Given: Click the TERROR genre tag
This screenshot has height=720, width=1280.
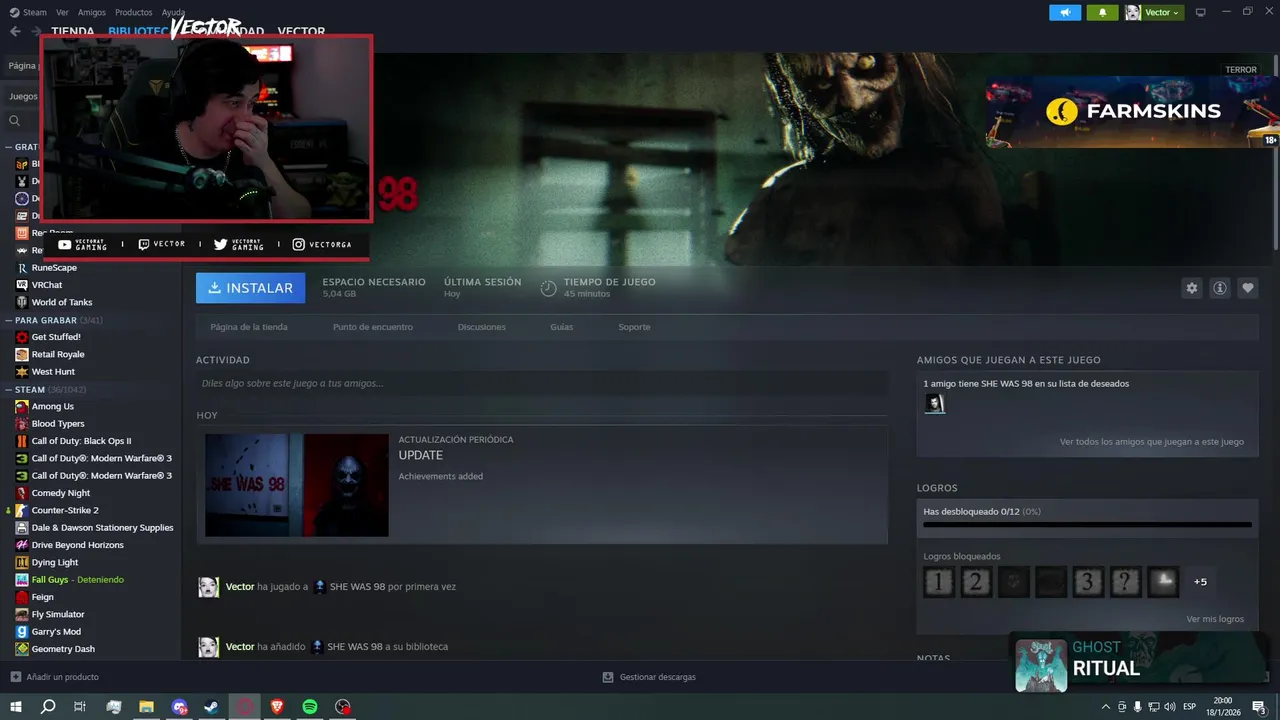Looking at the screenshot, I should 1241,70.
